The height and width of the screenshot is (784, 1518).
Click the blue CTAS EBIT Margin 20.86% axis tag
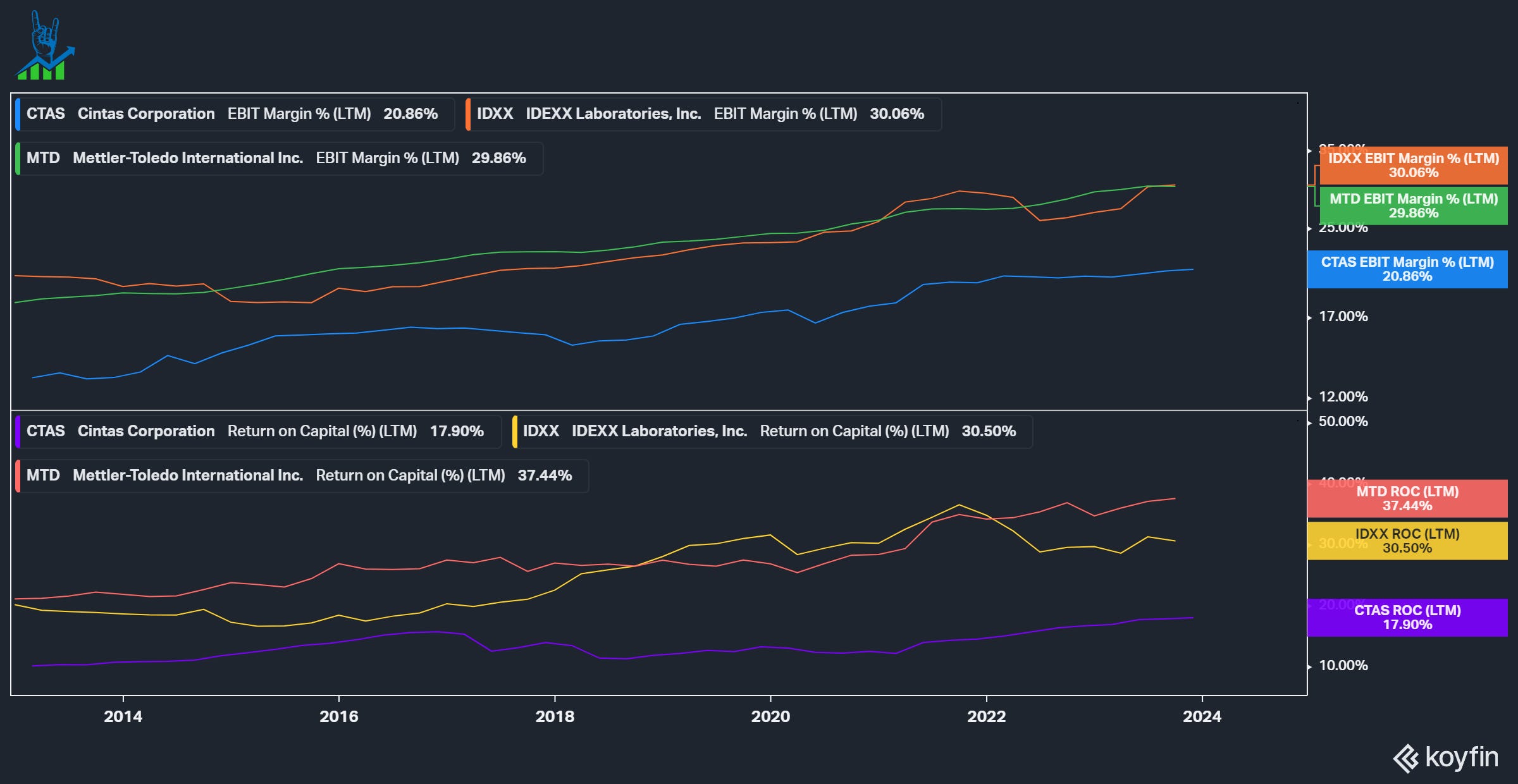[1407, 269]
